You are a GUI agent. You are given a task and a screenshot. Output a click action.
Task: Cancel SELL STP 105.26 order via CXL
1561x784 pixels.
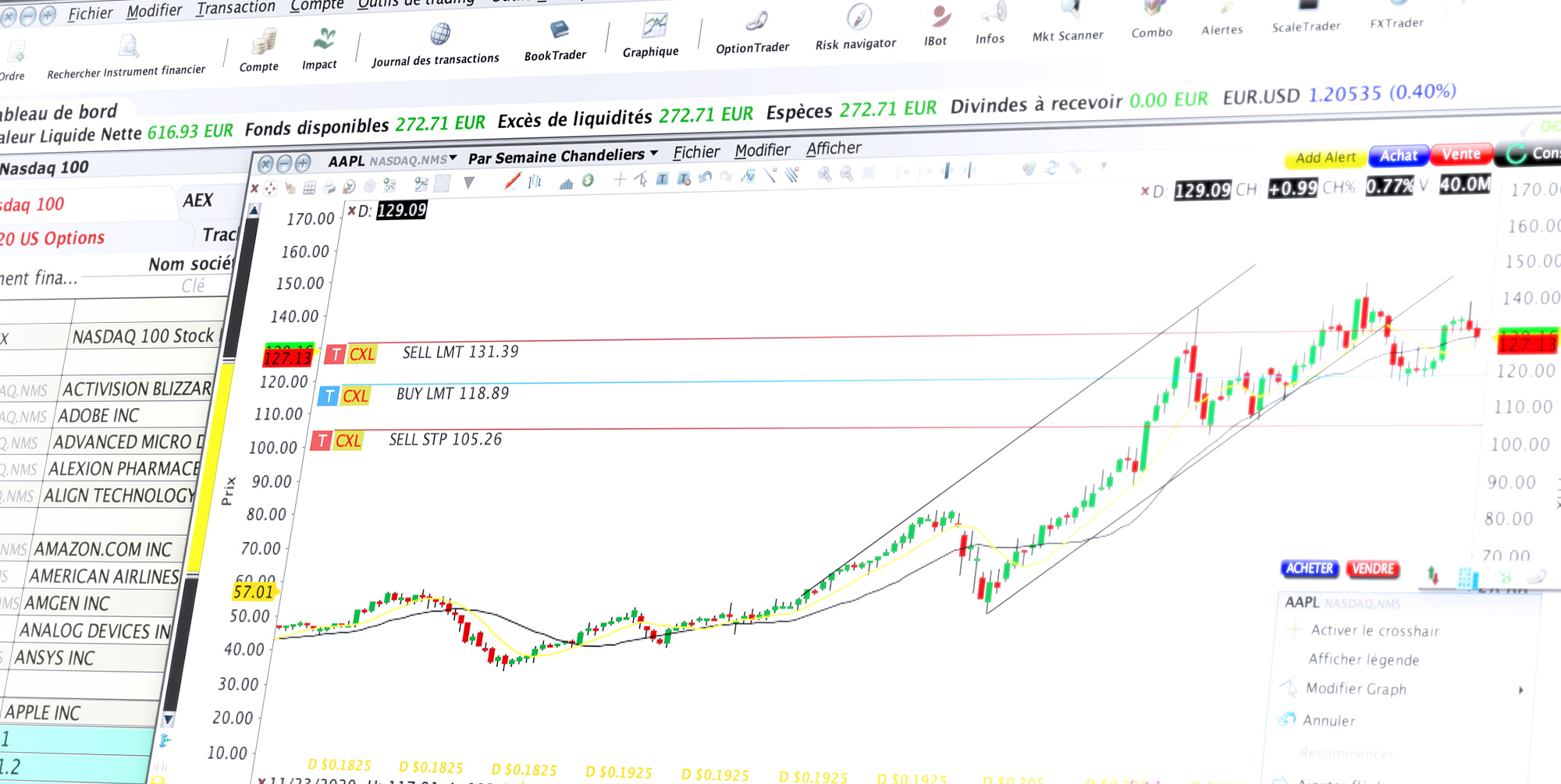click(349, 441)
